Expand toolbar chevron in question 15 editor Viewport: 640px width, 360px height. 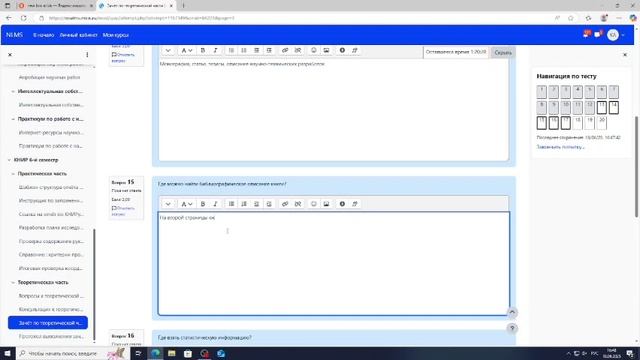point(168,204)
